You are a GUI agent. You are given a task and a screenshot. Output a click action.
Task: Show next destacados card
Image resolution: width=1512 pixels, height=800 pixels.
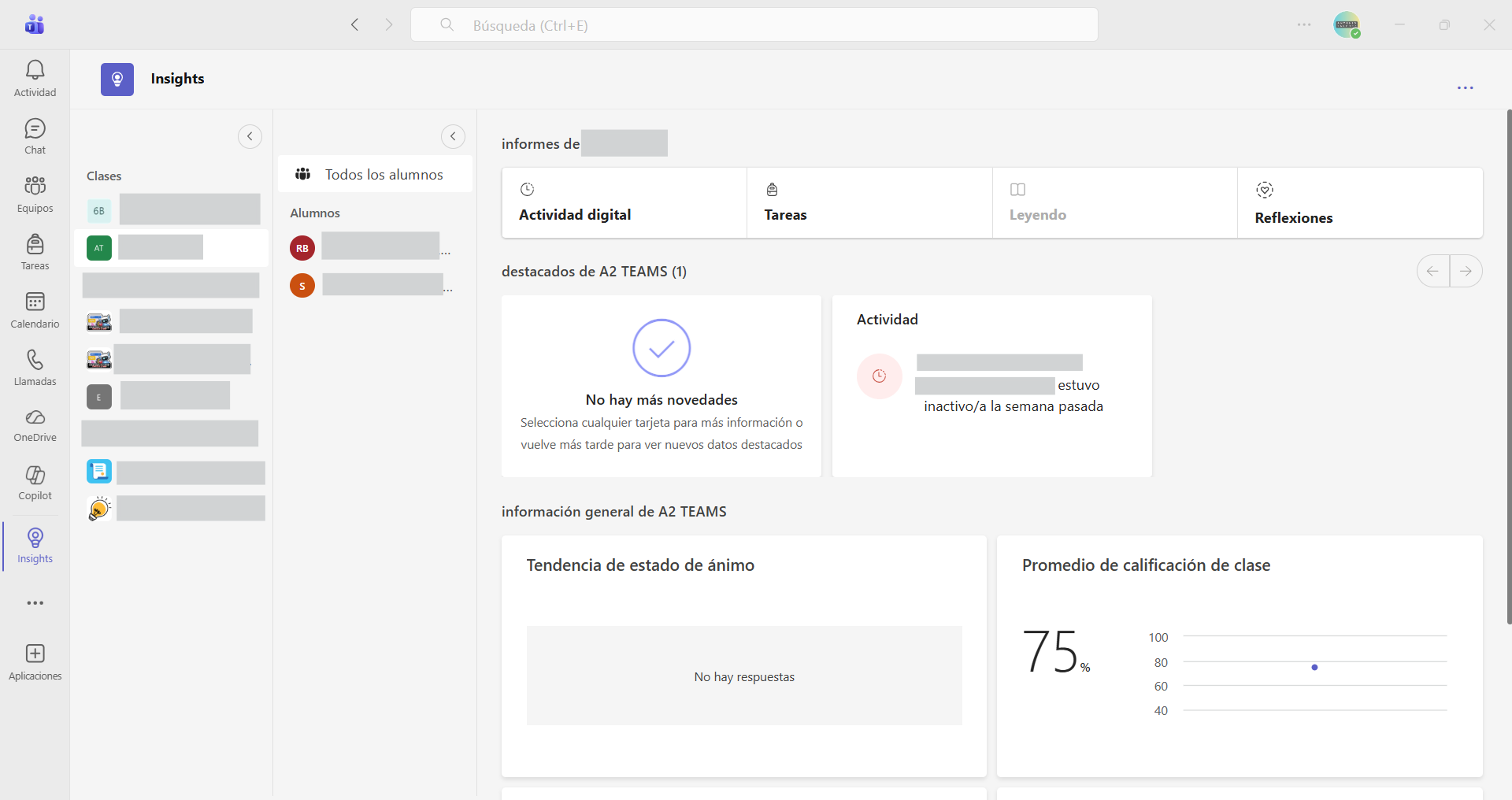pos(1466,271)
